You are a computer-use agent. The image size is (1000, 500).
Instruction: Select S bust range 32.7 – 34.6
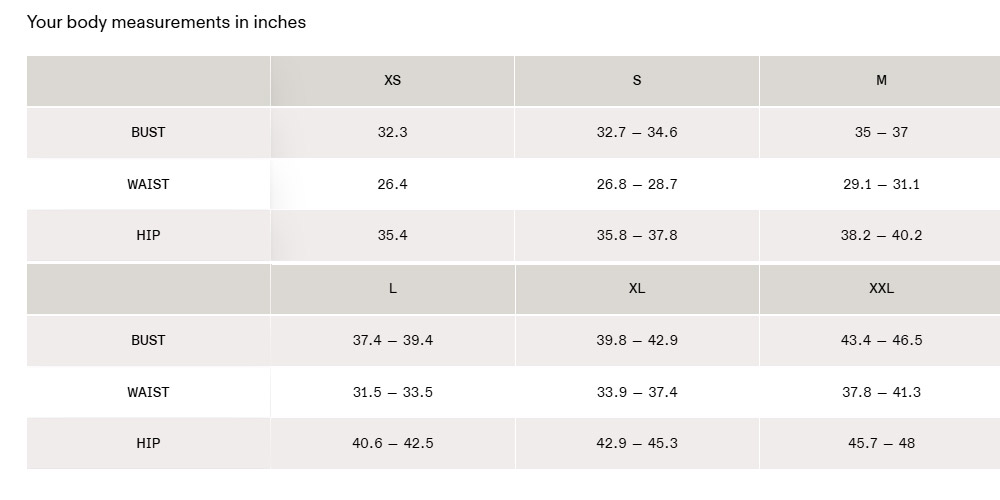(x=637, y=132)
